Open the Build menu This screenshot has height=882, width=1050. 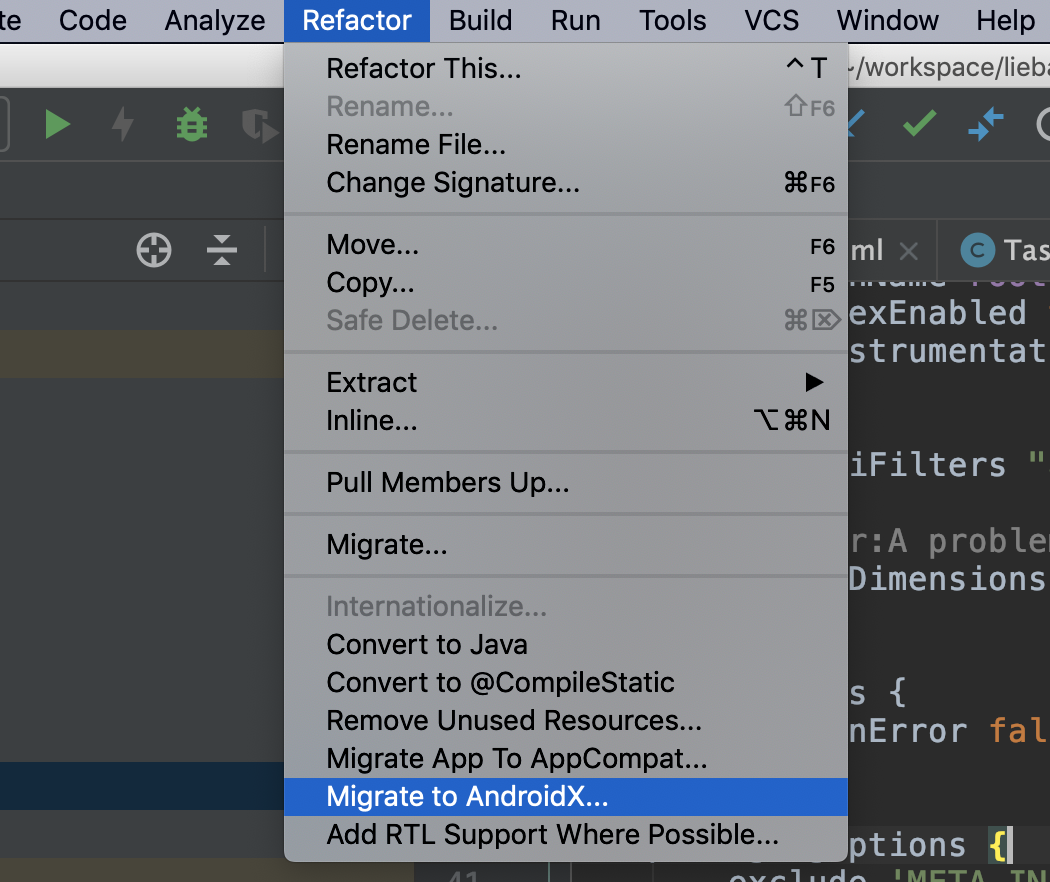(480, 21)
